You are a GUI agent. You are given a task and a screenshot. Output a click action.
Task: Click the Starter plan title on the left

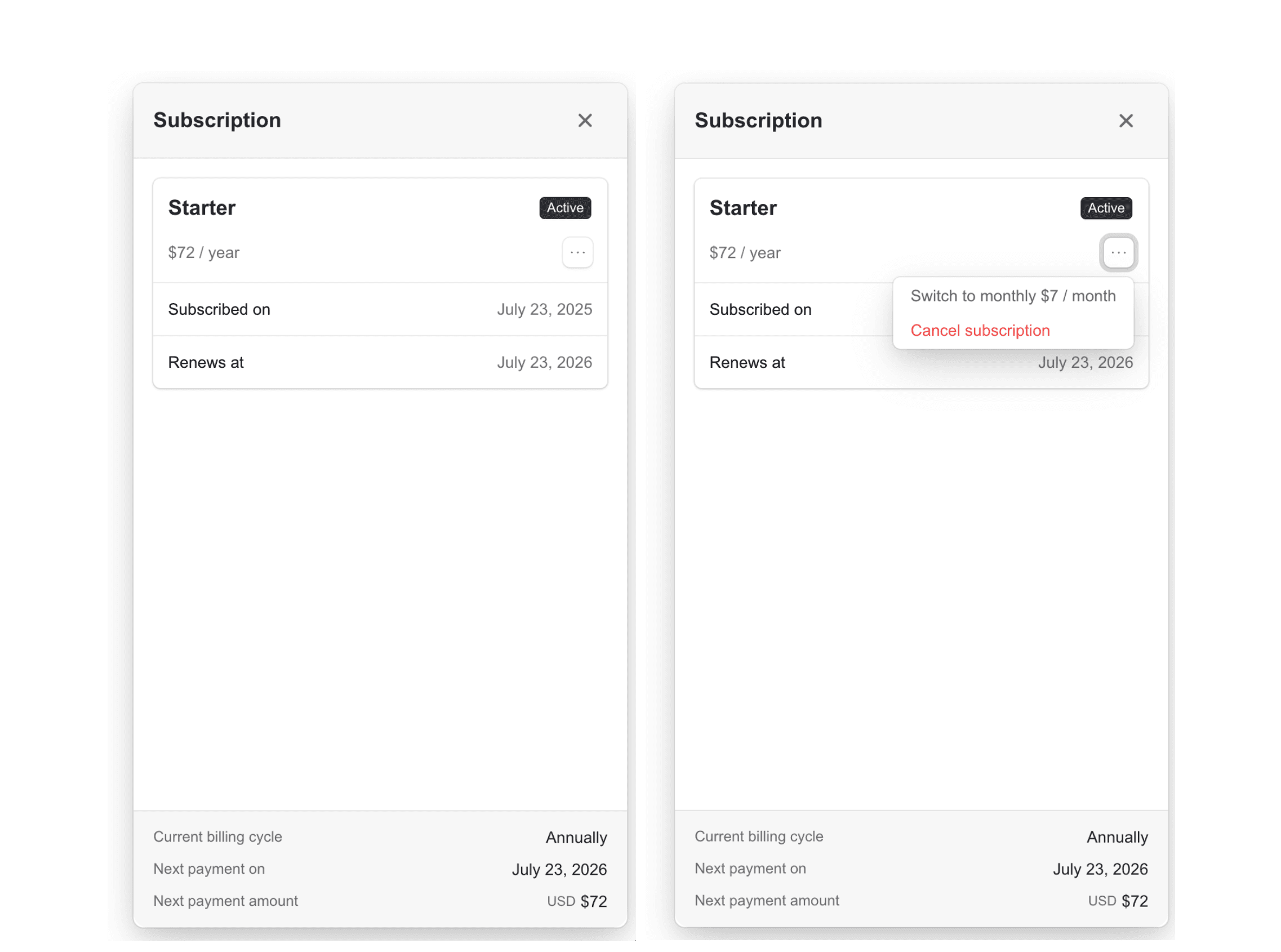click(x=202, y=207)
